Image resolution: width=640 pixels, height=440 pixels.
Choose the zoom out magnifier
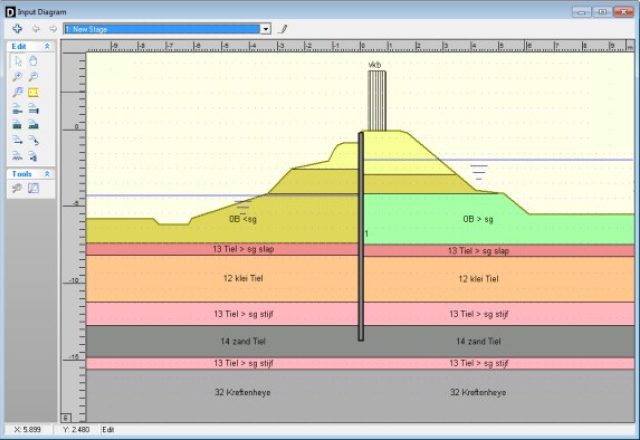[x=33, y=77]
